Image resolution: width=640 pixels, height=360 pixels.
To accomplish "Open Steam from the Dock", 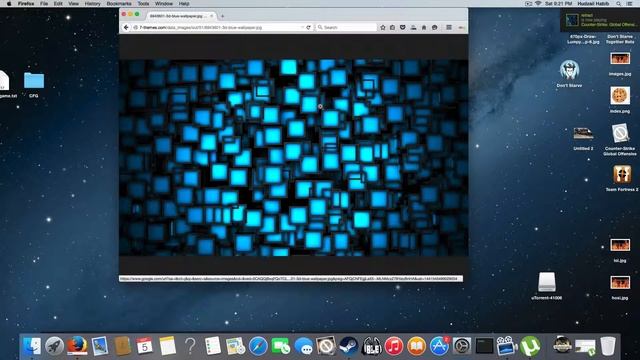I will point(349,346).
